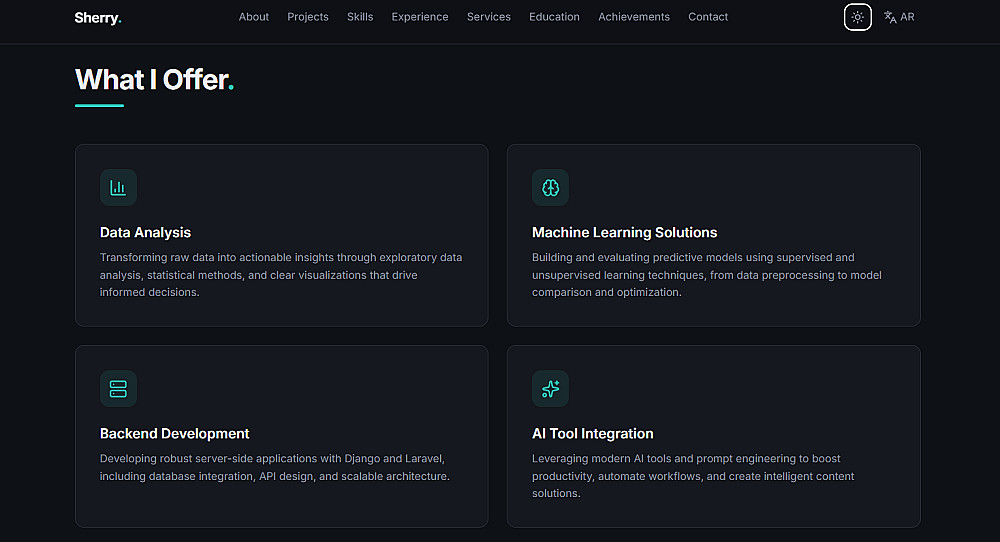This screenshot has height=542, width=1000.
Task: Click the Backend Development card title
Action: 174,433
